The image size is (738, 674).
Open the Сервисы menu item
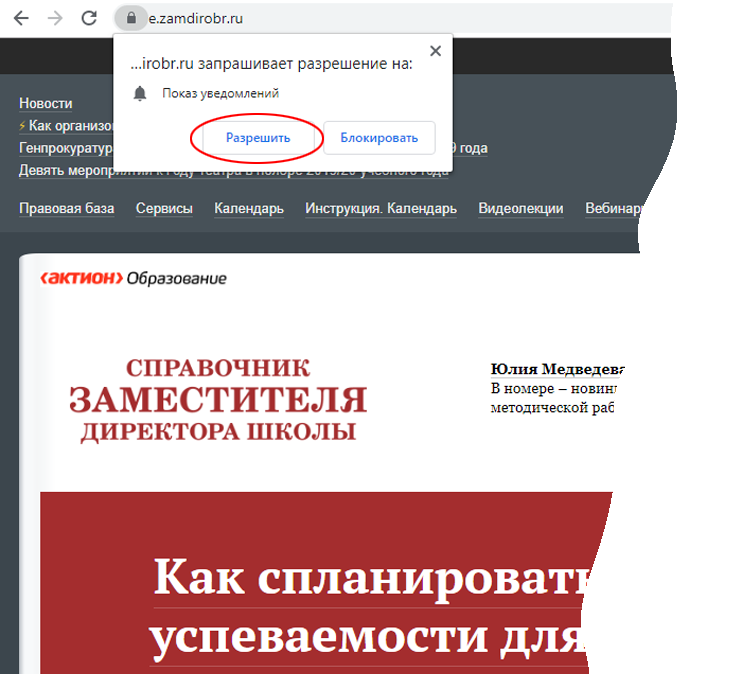coord(164,208)
